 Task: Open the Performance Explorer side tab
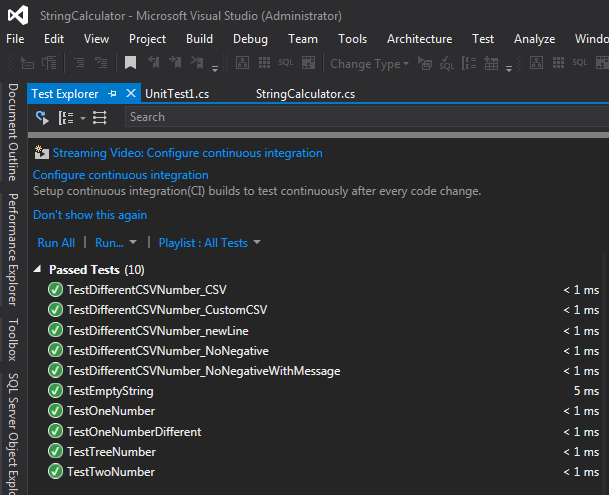click(x=13, y=249)
